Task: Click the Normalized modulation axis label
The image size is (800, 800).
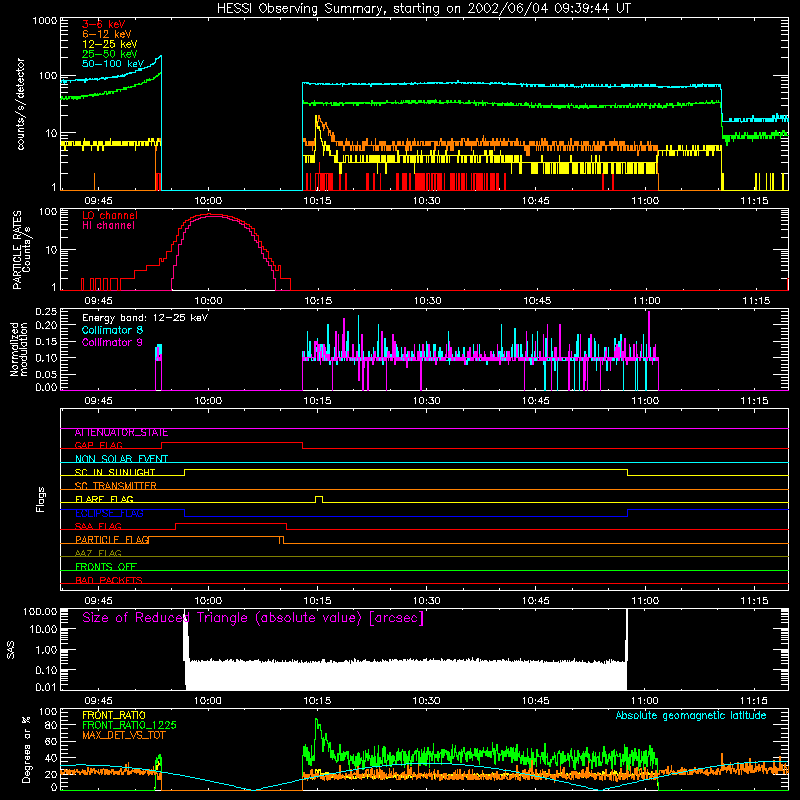Action: coord(19,349)
